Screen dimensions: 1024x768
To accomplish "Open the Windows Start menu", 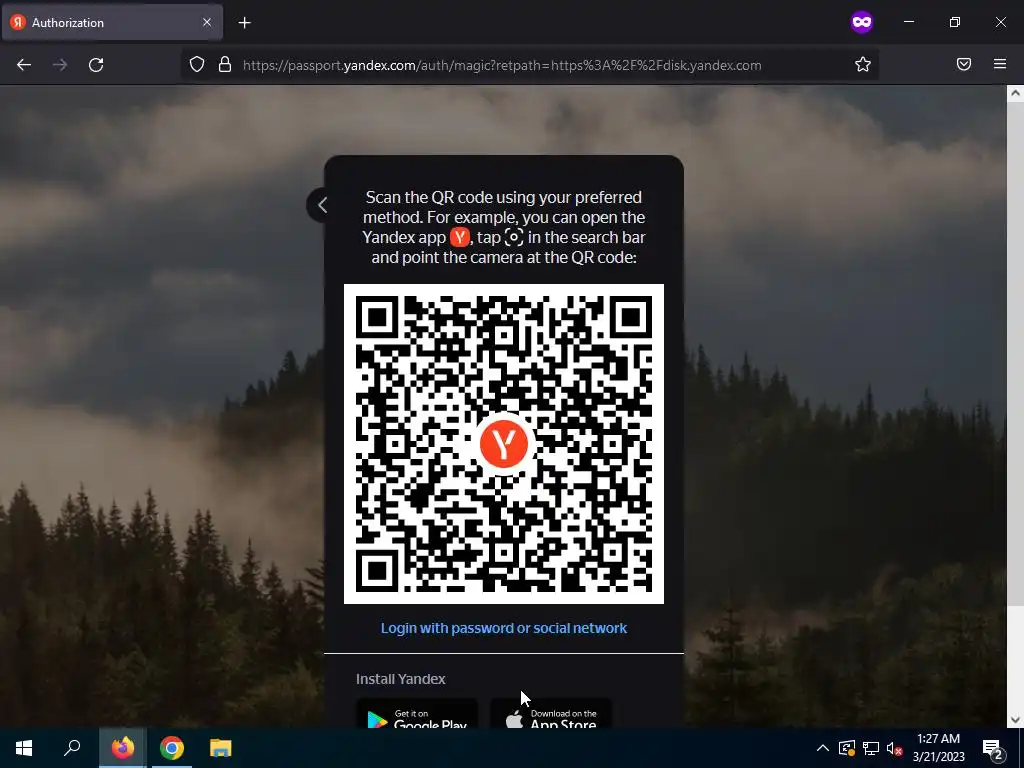I will [24, 748].
